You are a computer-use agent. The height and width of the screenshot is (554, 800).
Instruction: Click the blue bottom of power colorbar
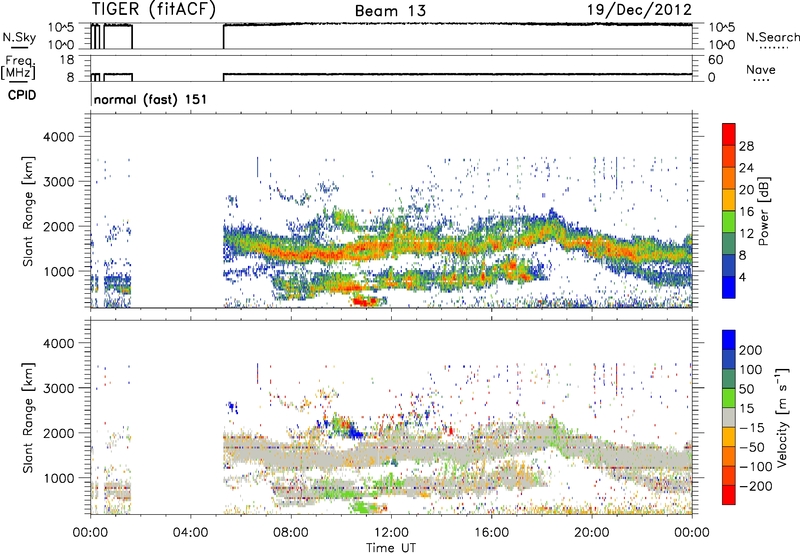729,287
